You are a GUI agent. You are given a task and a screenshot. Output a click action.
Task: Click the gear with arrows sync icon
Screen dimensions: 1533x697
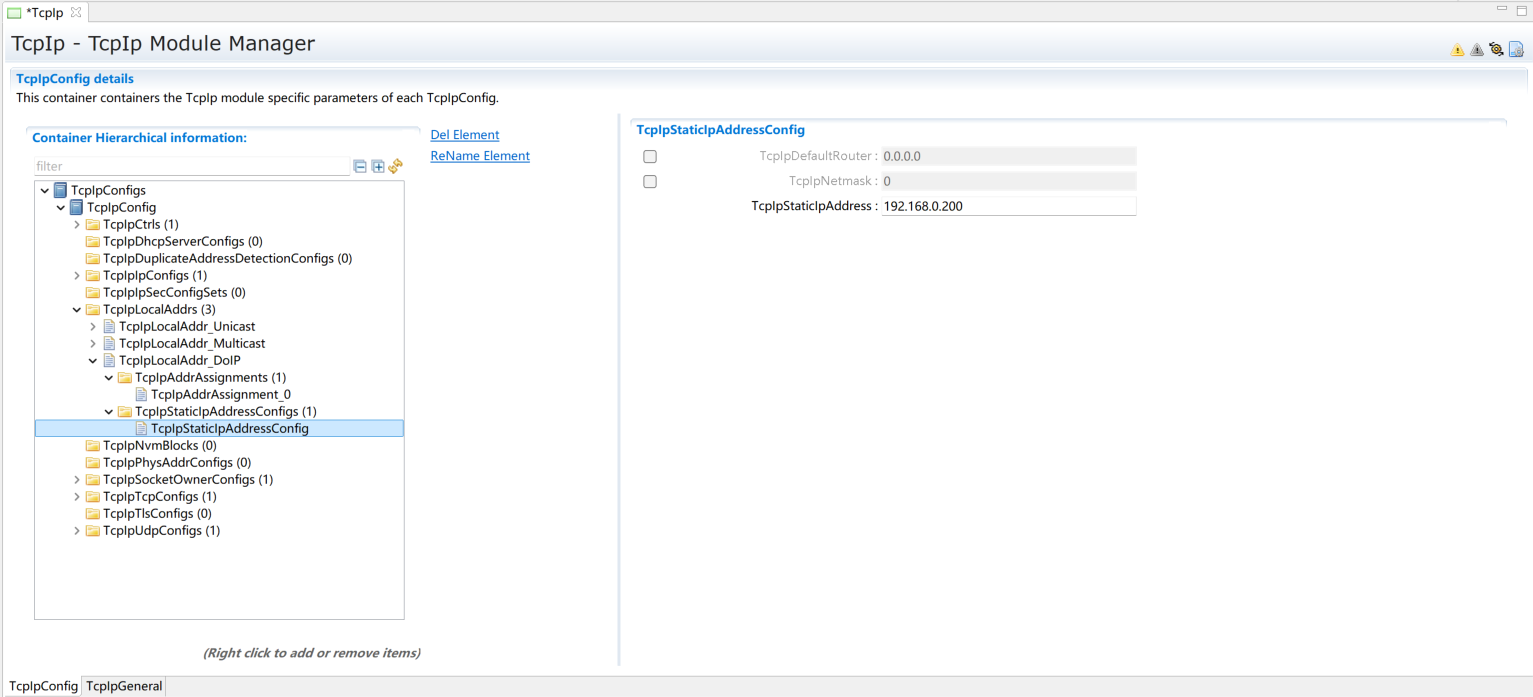tap(1496, 49)
